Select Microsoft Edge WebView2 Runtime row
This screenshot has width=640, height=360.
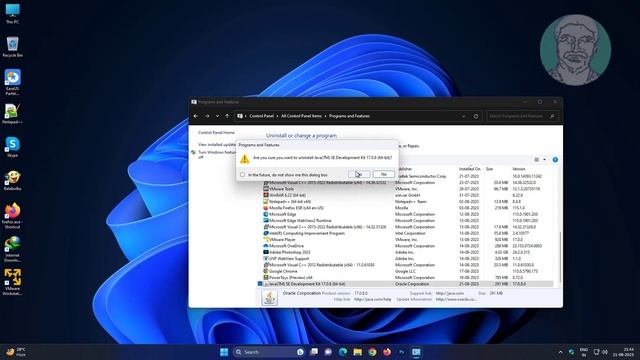coord(408,220)
